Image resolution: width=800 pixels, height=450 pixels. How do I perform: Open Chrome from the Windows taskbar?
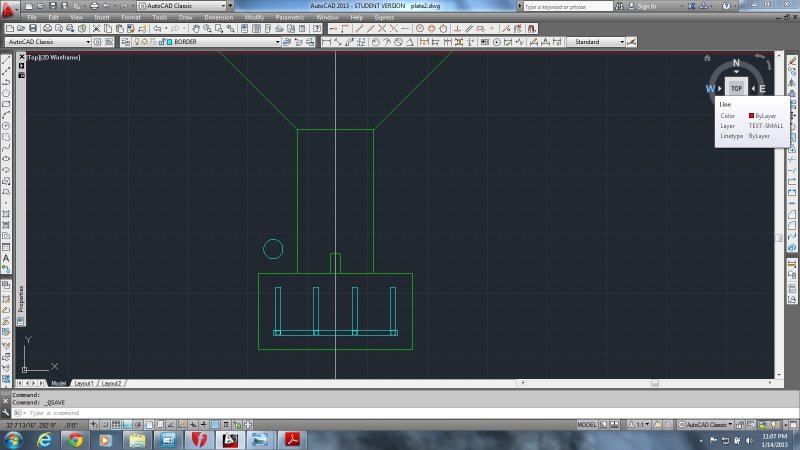[x=75, y=439]
